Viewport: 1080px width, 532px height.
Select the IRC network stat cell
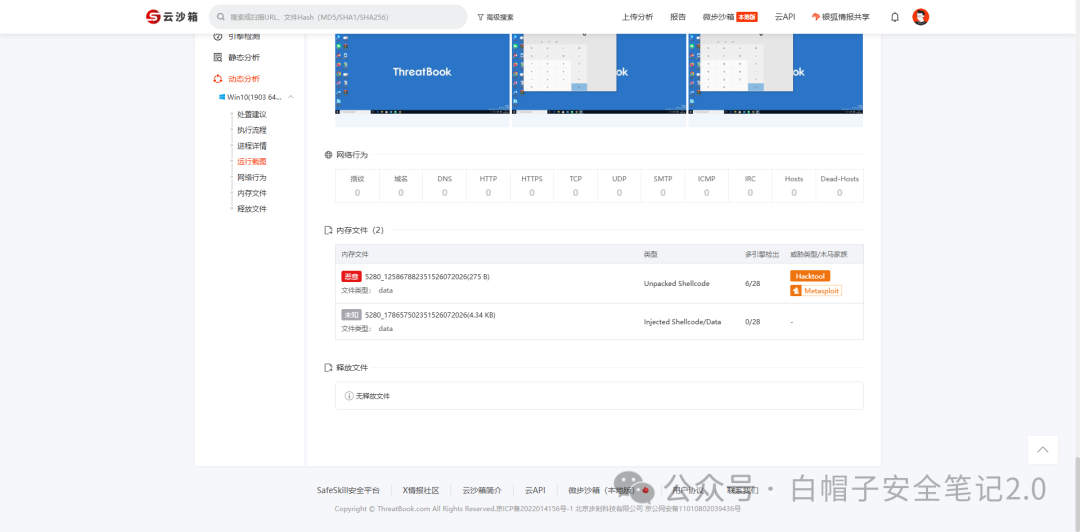pyautogui.click(x=750, y=185)
